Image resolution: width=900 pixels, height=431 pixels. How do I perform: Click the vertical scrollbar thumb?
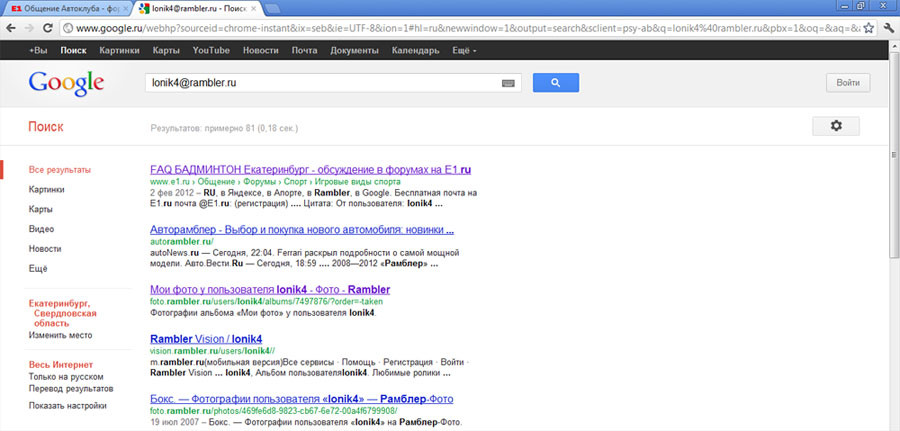point(894,154)
